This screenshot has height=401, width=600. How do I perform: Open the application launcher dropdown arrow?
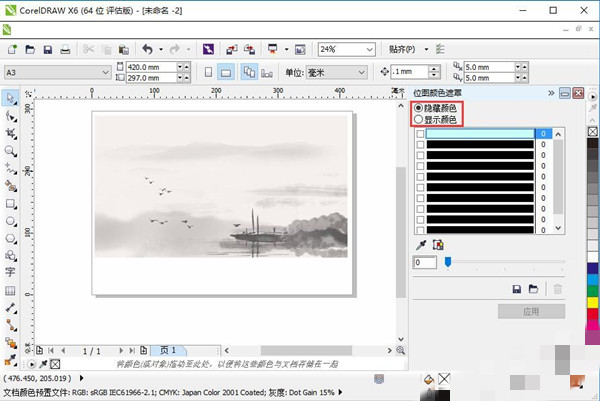click(x=286, y=49)
